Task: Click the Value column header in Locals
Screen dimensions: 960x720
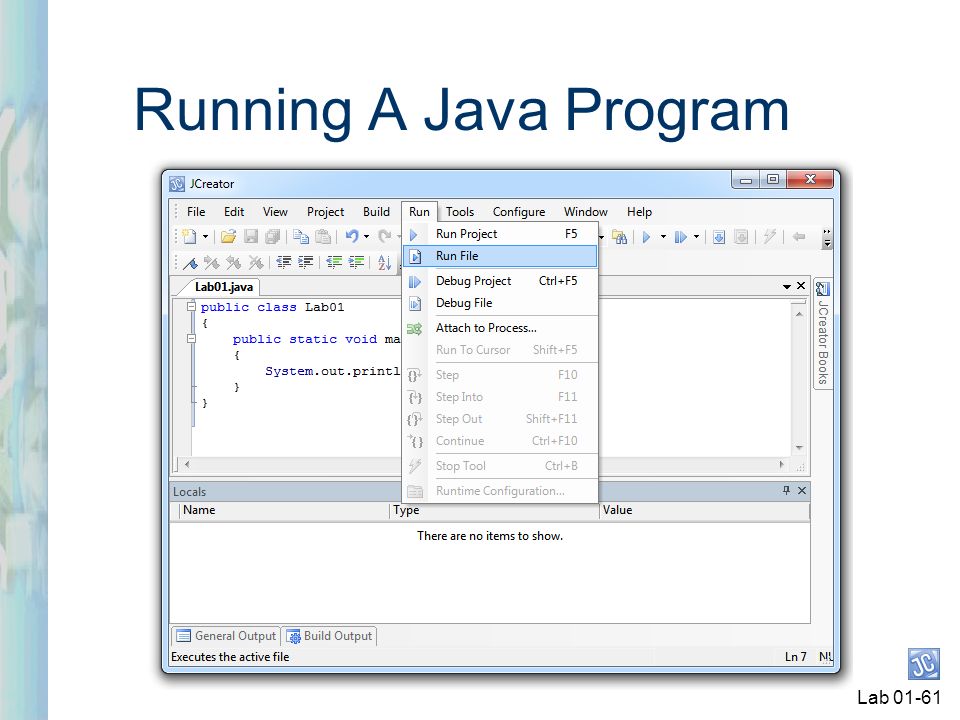Action: pyautogui.click(x=705, y=510)
